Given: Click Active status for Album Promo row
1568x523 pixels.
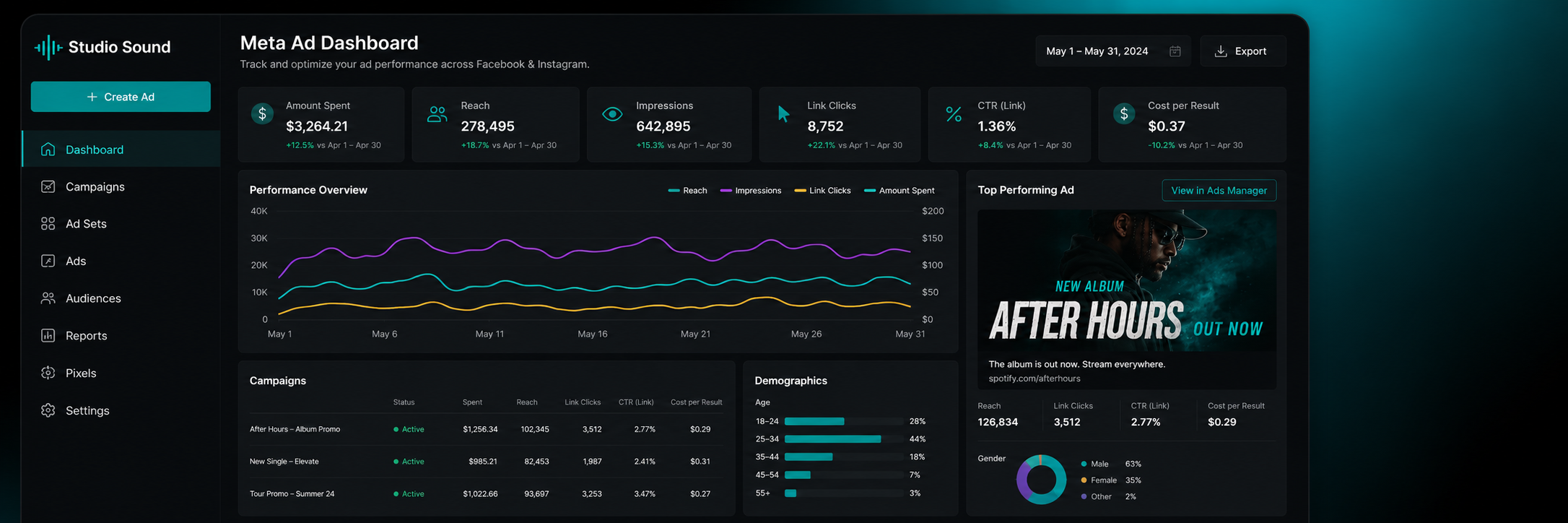Looking at the screenshot, I should (409, 429).
